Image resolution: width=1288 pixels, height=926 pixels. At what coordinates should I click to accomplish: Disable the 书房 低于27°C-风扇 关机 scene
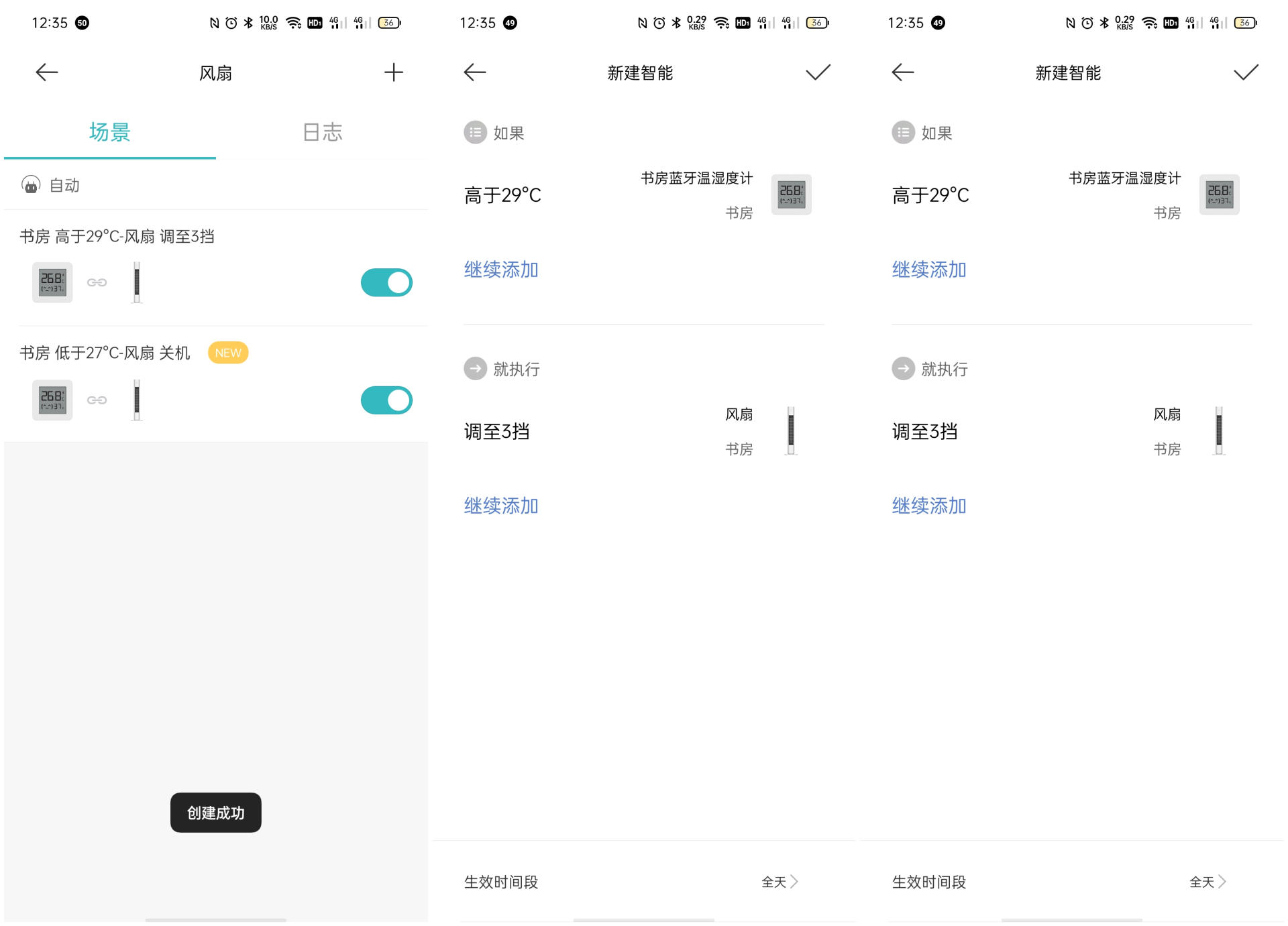[386, 400]
